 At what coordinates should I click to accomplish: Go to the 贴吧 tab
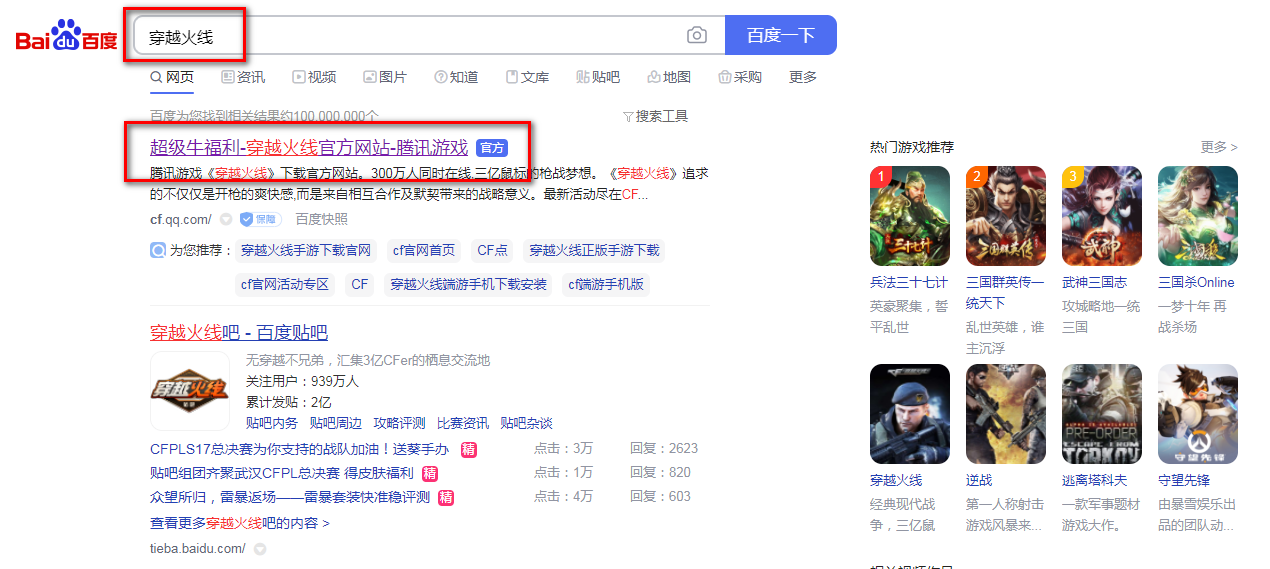pyautogui.click(x=598, y=77)
